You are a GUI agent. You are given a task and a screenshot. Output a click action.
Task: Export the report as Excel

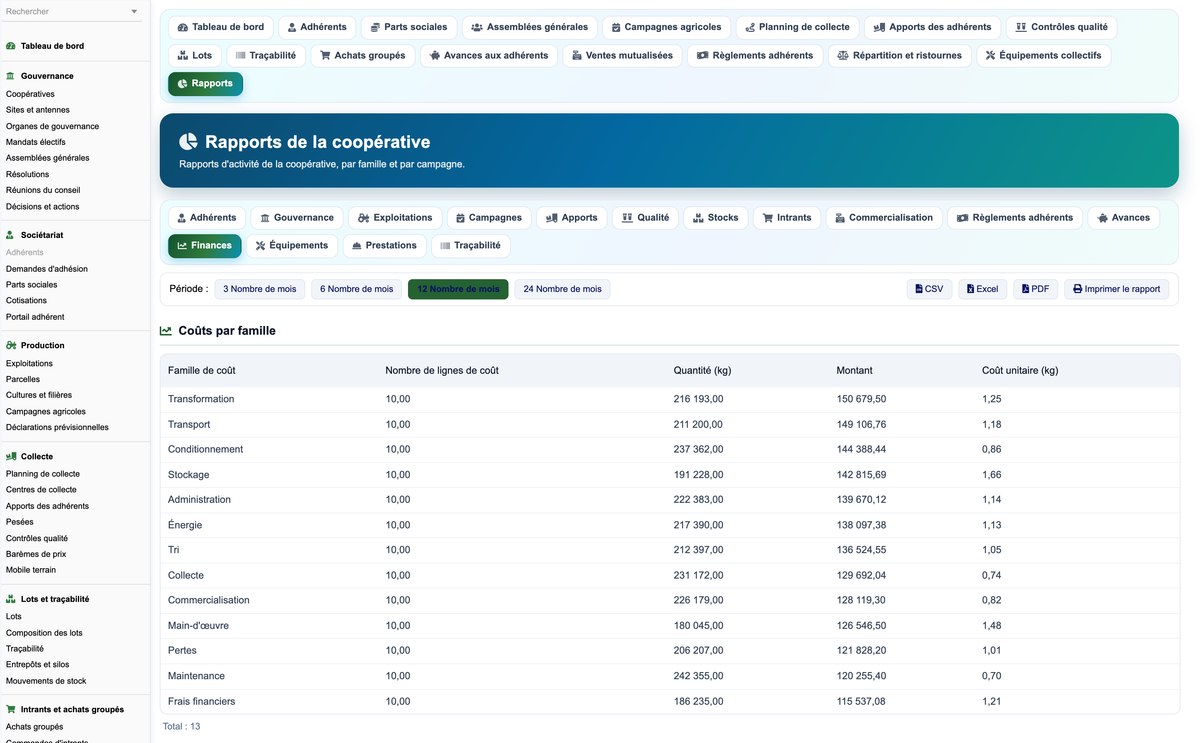point(983,289)
